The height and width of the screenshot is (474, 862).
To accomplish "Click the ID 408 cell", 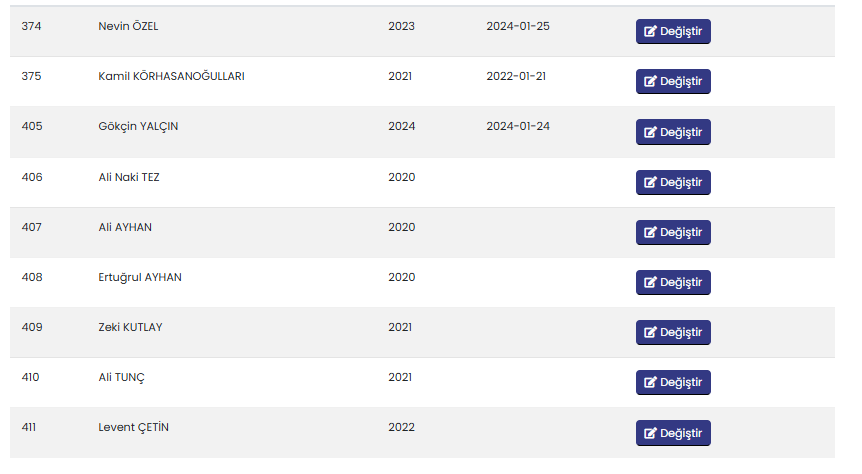I will [32, 277].
